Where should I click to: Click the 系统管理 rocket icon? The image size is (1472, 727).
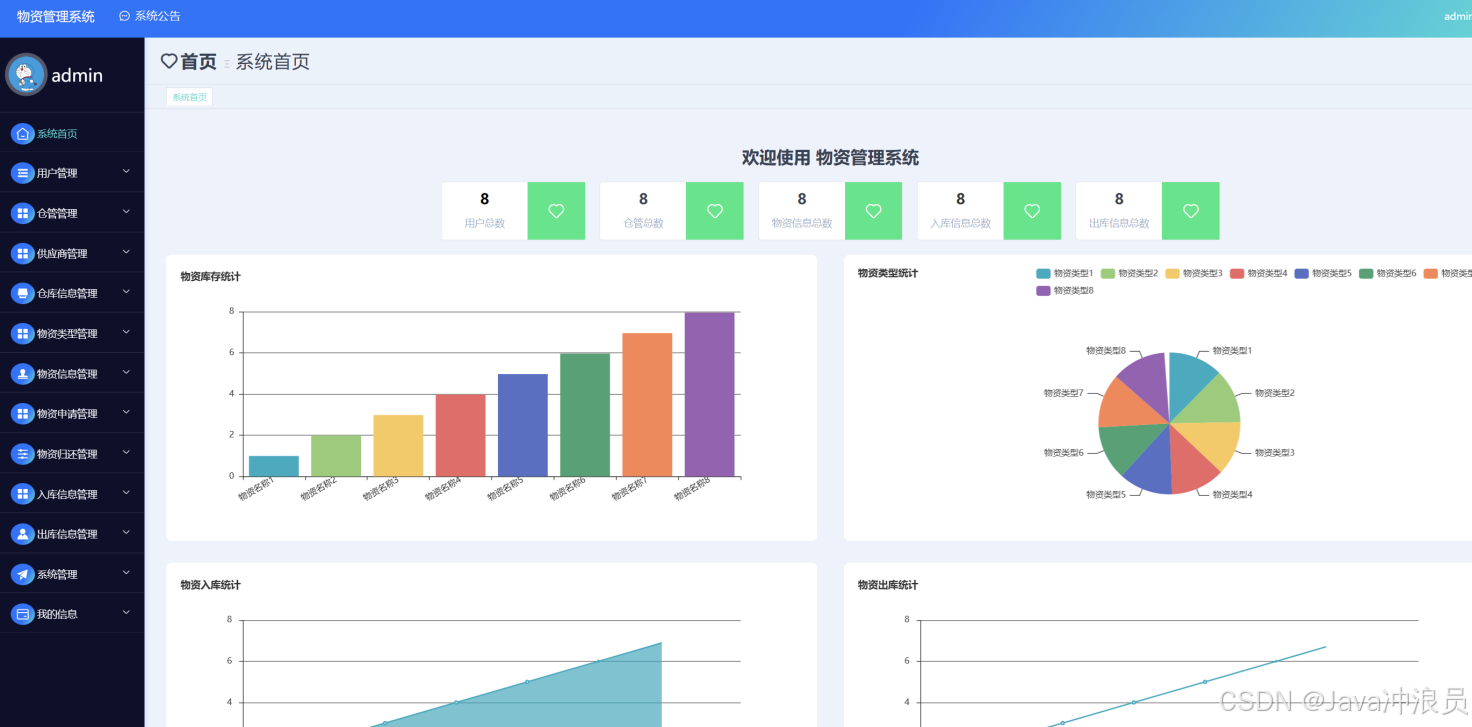[x=22, y=573]
